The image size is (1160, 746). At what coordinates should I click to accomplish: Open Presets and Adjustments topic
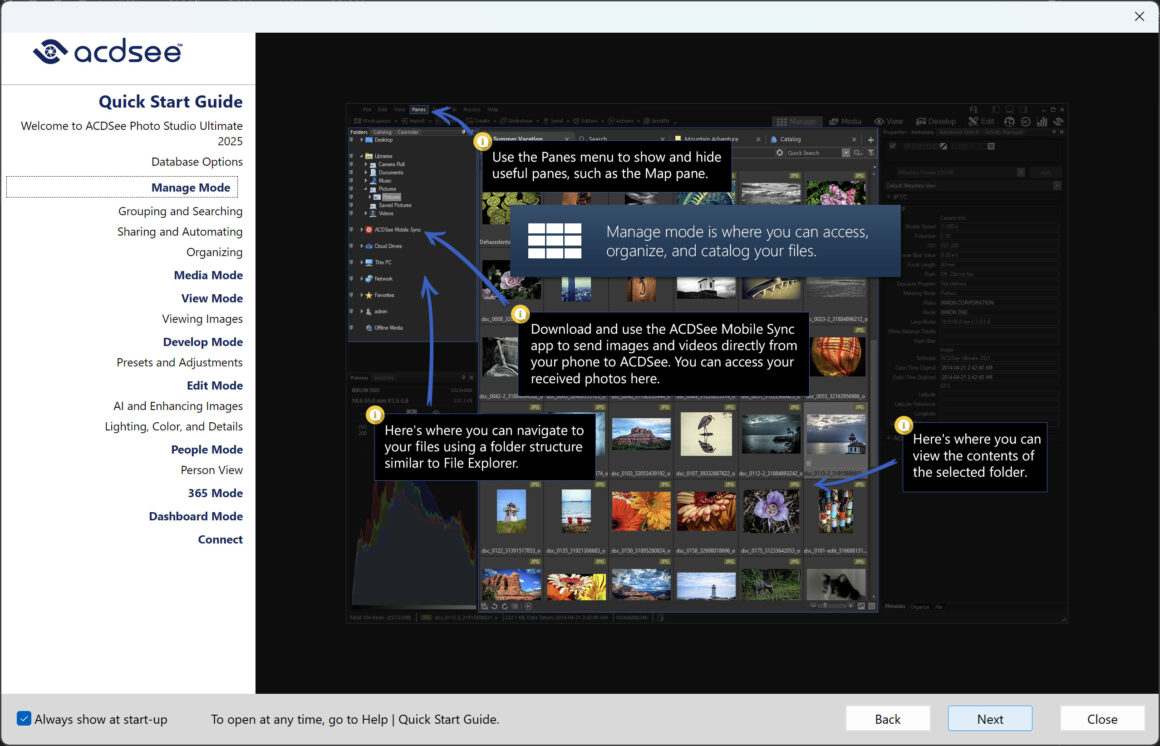[180, 362]
